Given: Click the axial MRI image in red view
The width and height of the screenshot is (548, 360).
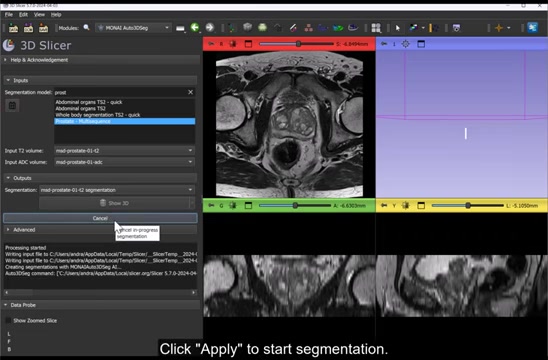Looking at the screenshot, I should (x=289, y=124).
